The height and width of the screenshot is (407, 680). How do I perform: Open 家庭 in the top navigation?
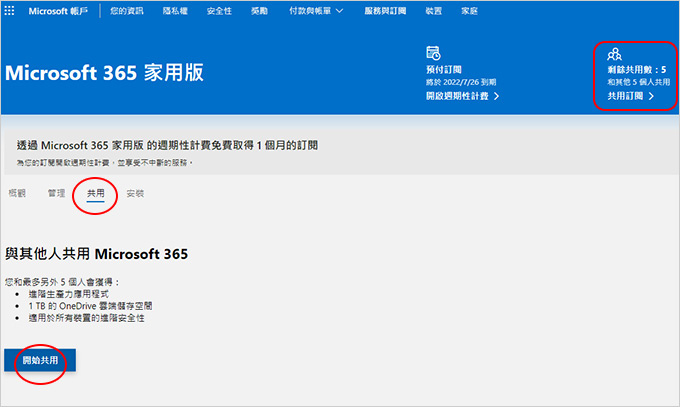coord(469,11)
